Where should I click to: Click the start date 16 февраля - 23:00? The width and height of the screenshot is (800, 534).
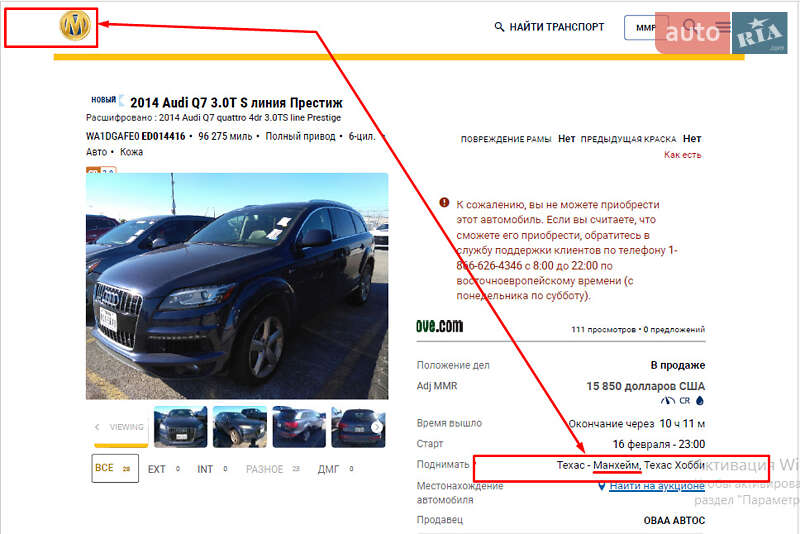coord(659,444)
